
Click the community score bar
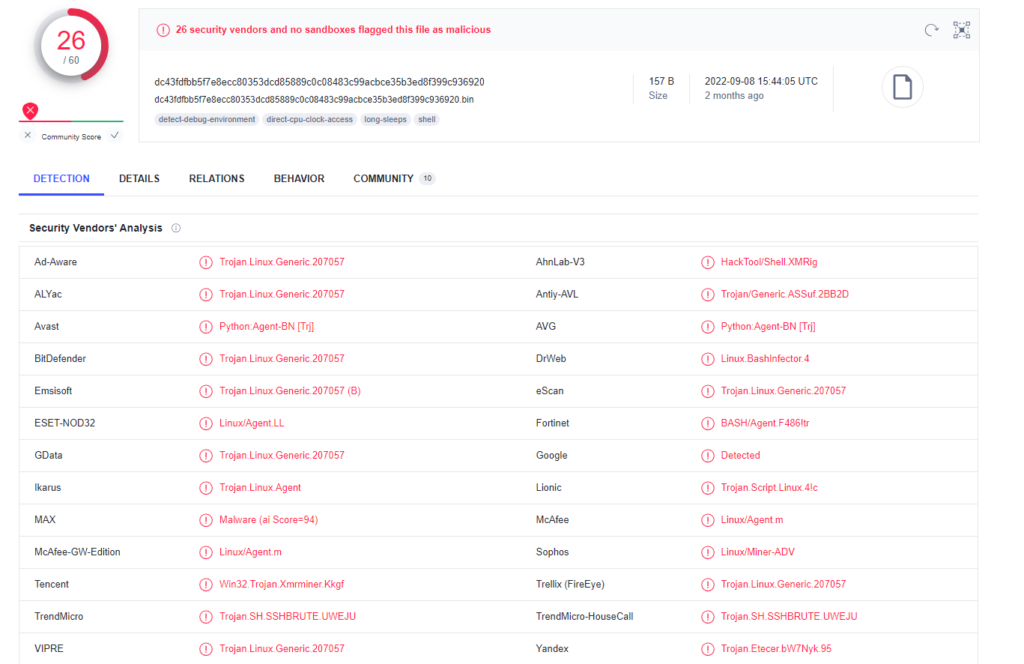tap(71, 121)
